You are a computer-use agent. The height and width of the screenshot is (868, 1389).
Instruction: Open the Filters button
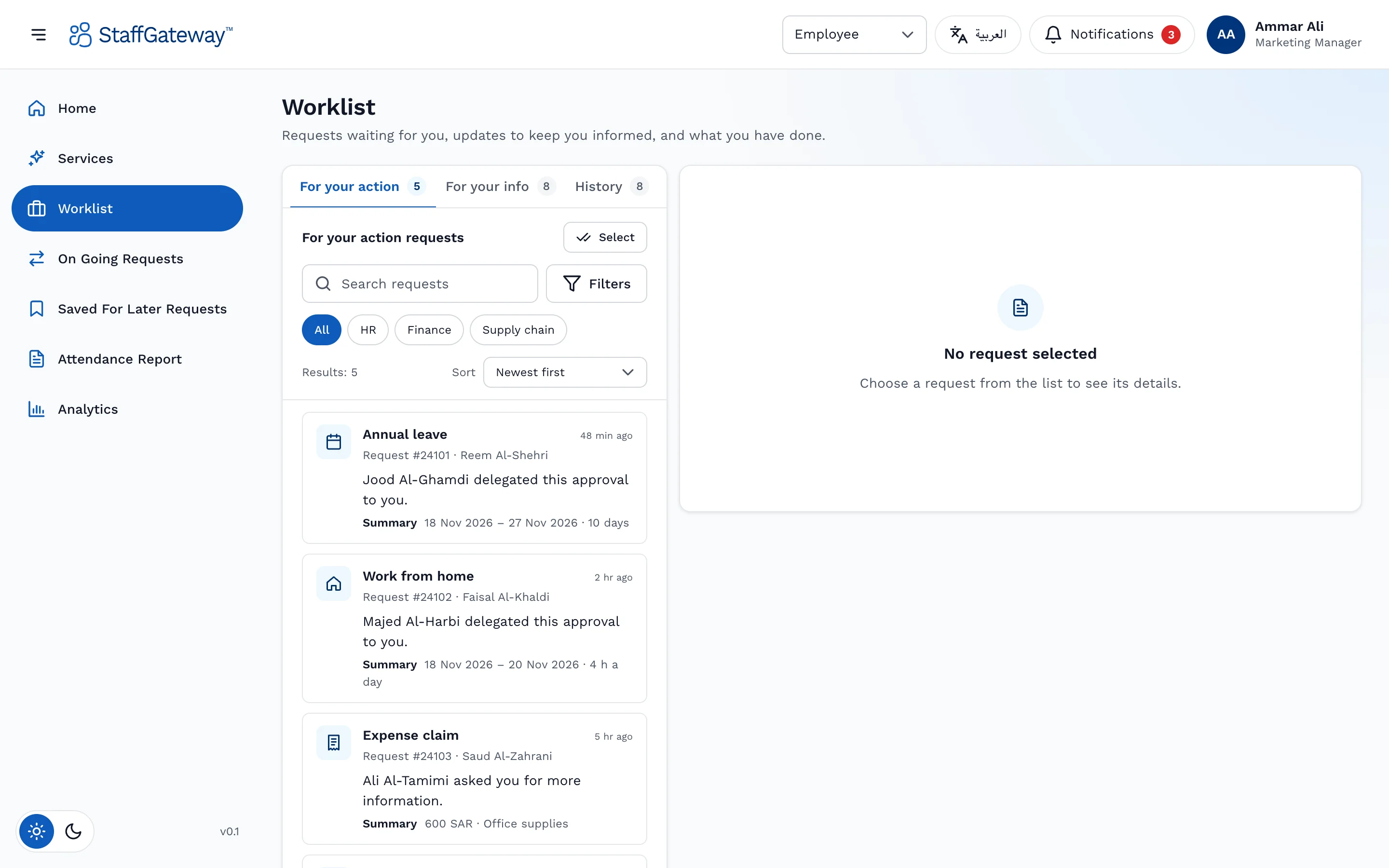point(596,284)
